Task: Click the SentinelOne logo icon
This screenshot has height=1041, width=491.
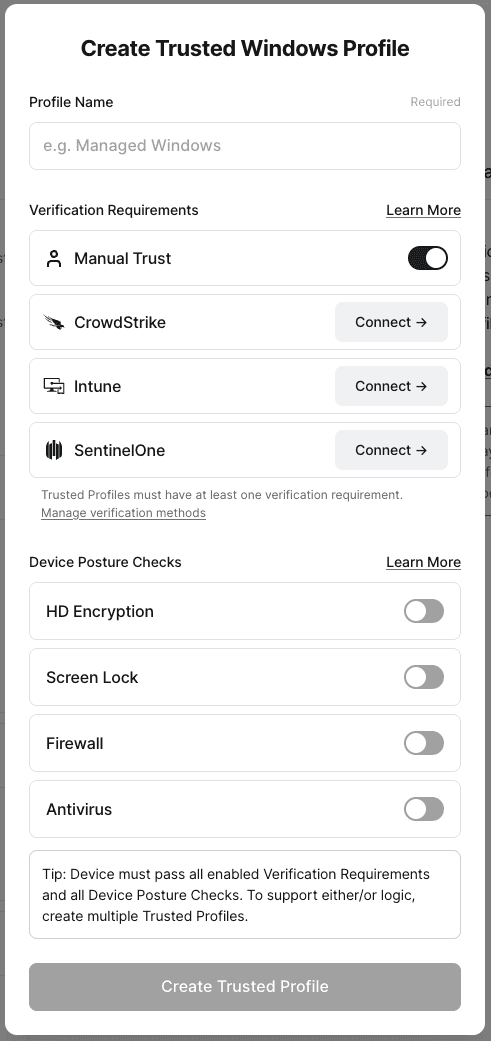Action: [54, 450]
